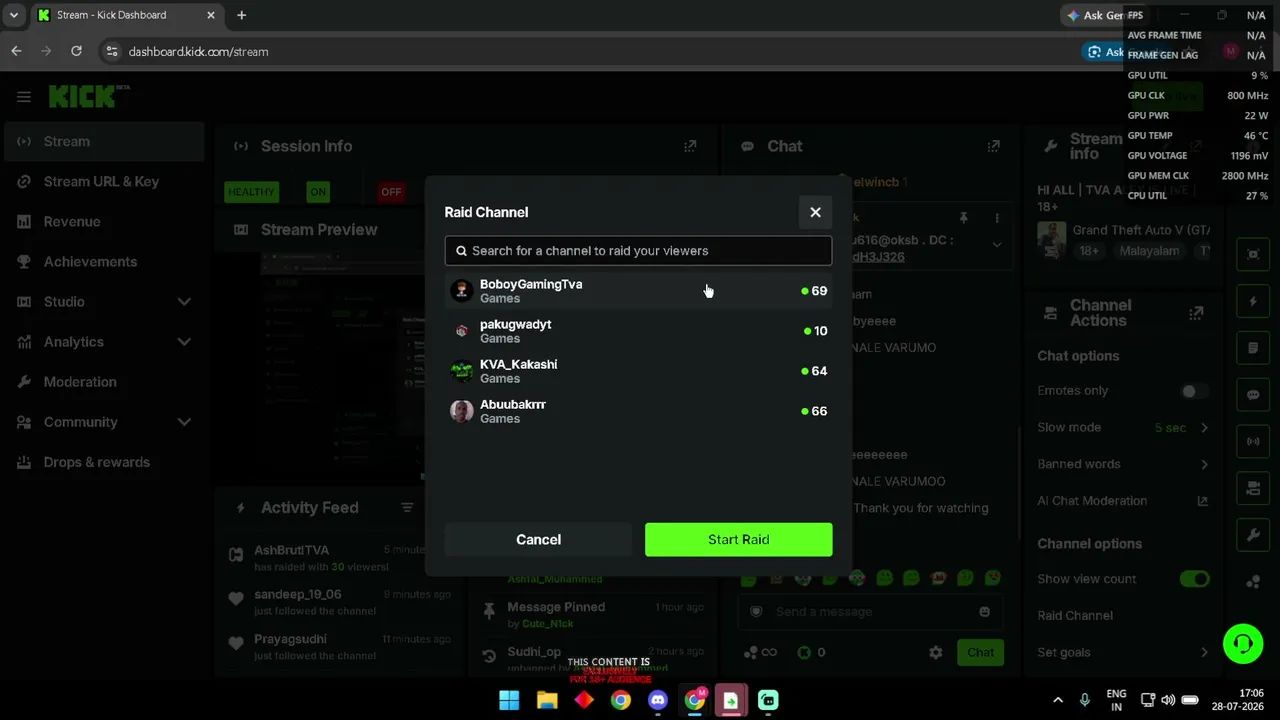
Task: Pop out the Session Info panel
Action: click(x=690, y=146)
